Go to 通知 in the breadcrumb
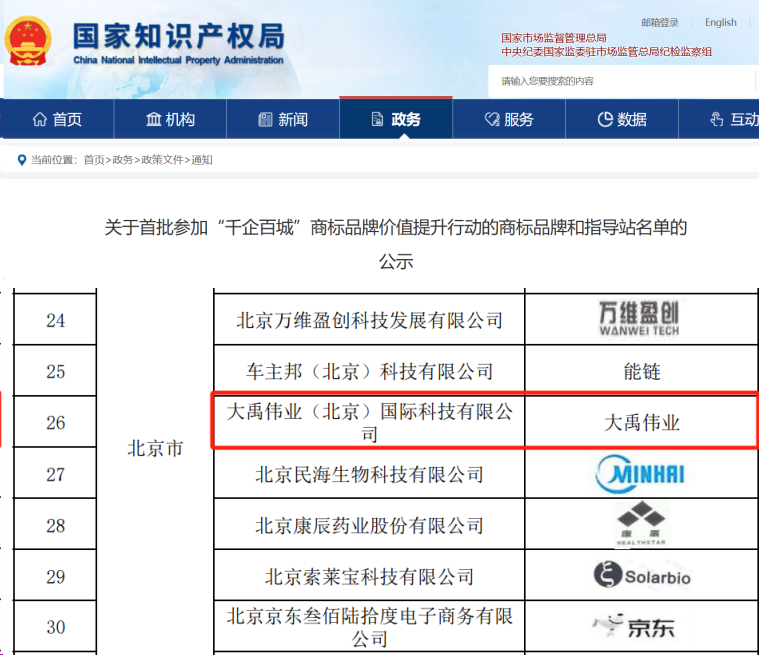 (x=202, y=160)
